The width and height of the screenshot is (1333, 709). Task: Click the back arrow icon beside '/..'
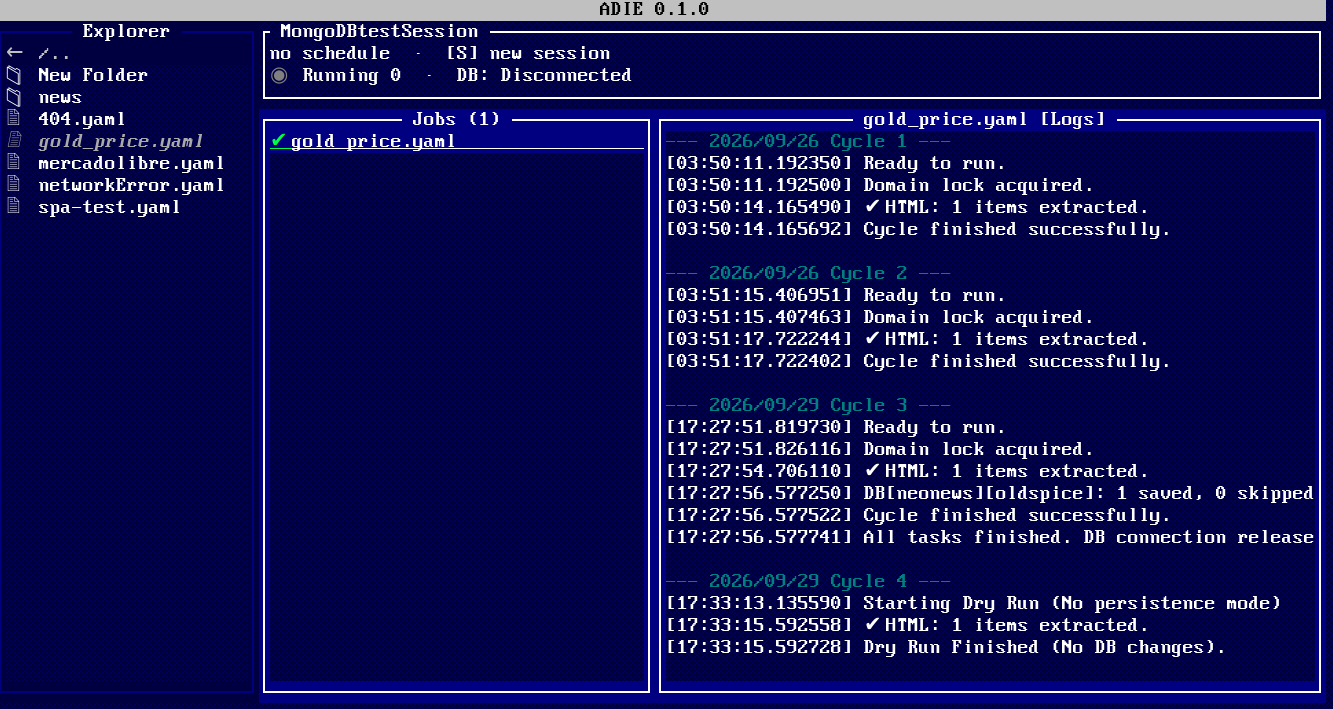pyautogui.click(x=14, y=53)
